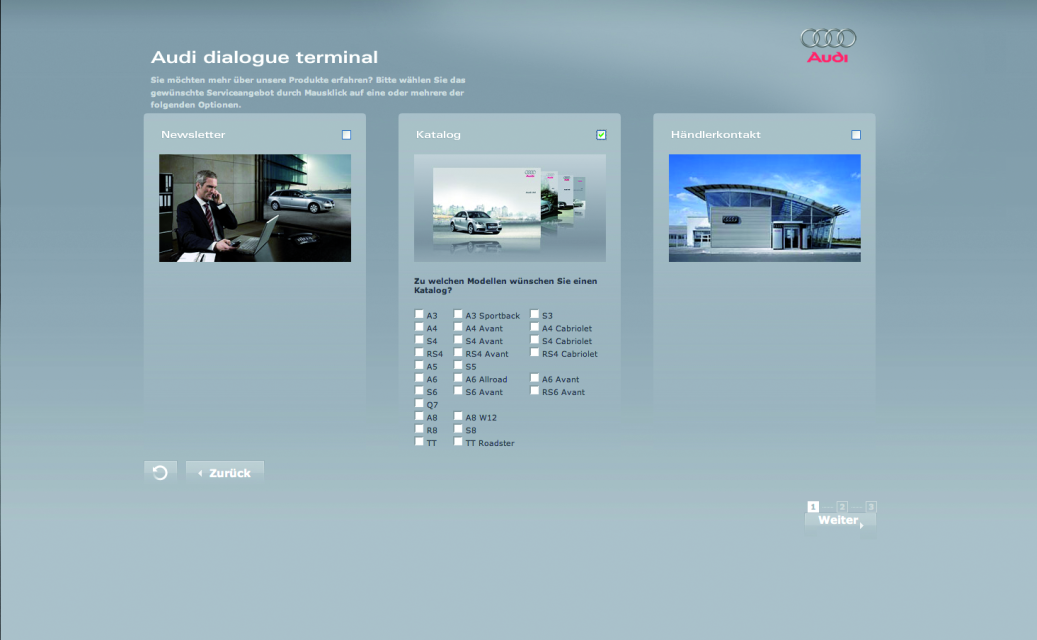Check the A6 checkbox

coord(419,378)
